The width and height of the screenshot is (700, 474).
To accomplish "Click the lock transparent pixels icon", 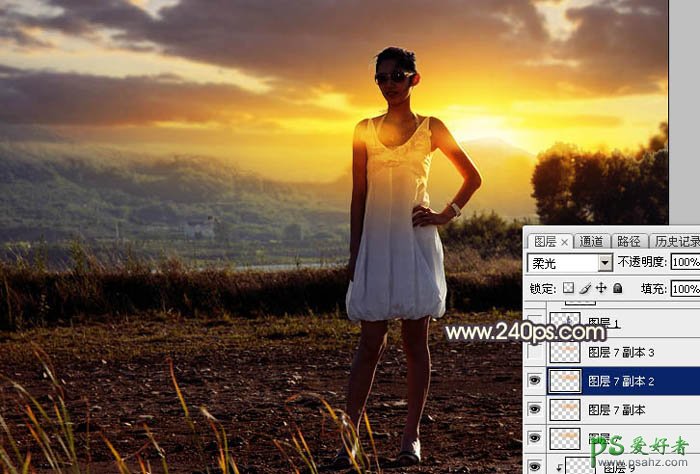I will pos(567,288).
